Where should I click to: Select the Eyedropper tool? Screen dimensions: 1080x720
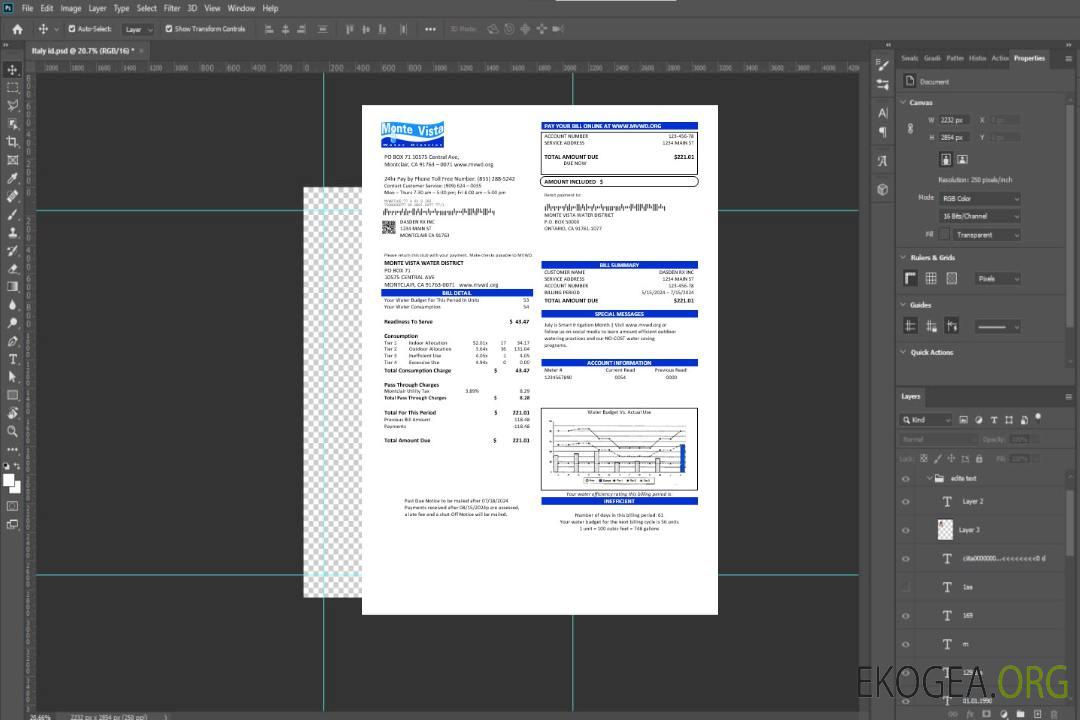[12, 178]
